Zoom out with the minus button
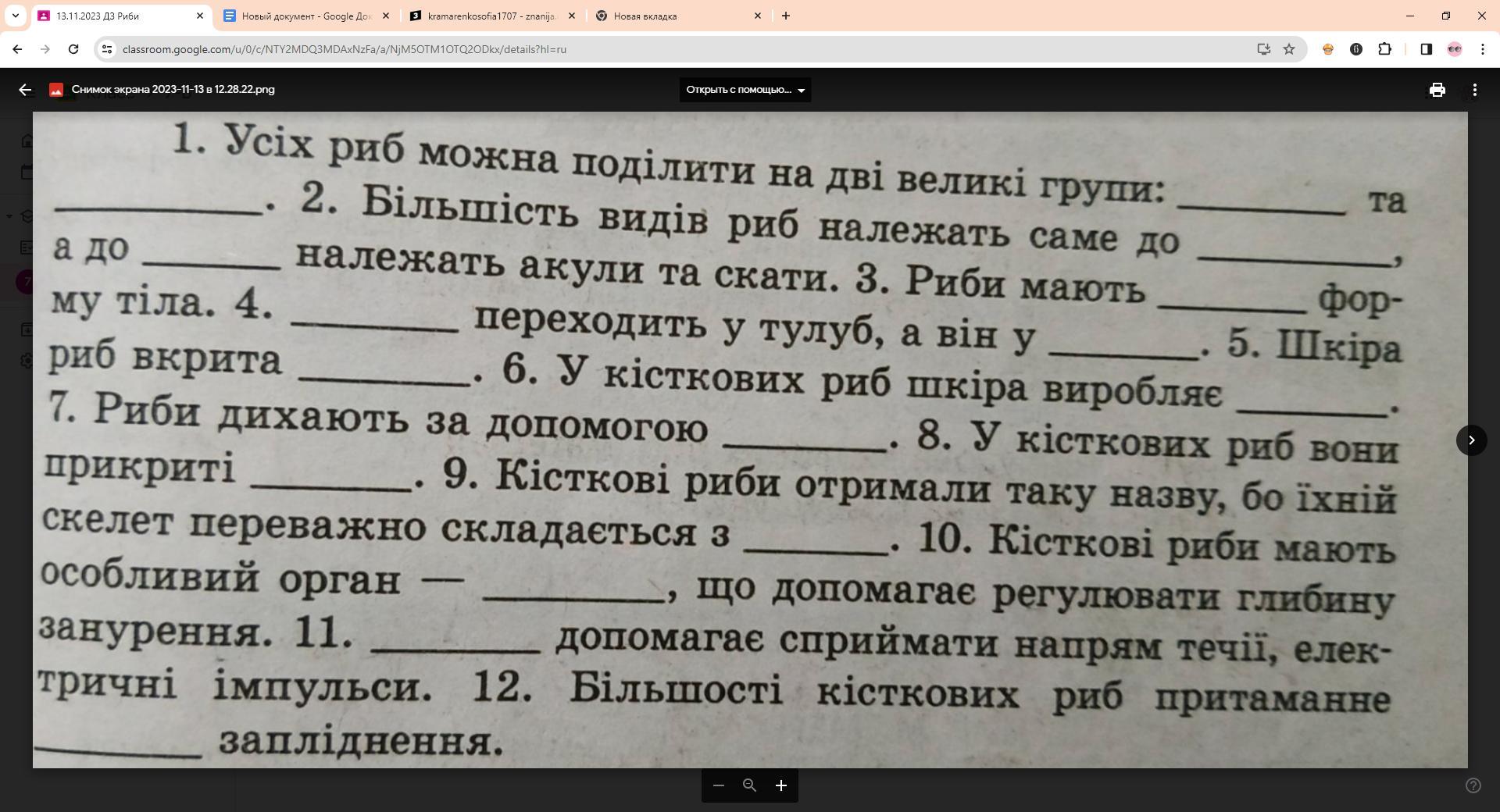This screenshot has height=812, width=1500. (719, 785)
